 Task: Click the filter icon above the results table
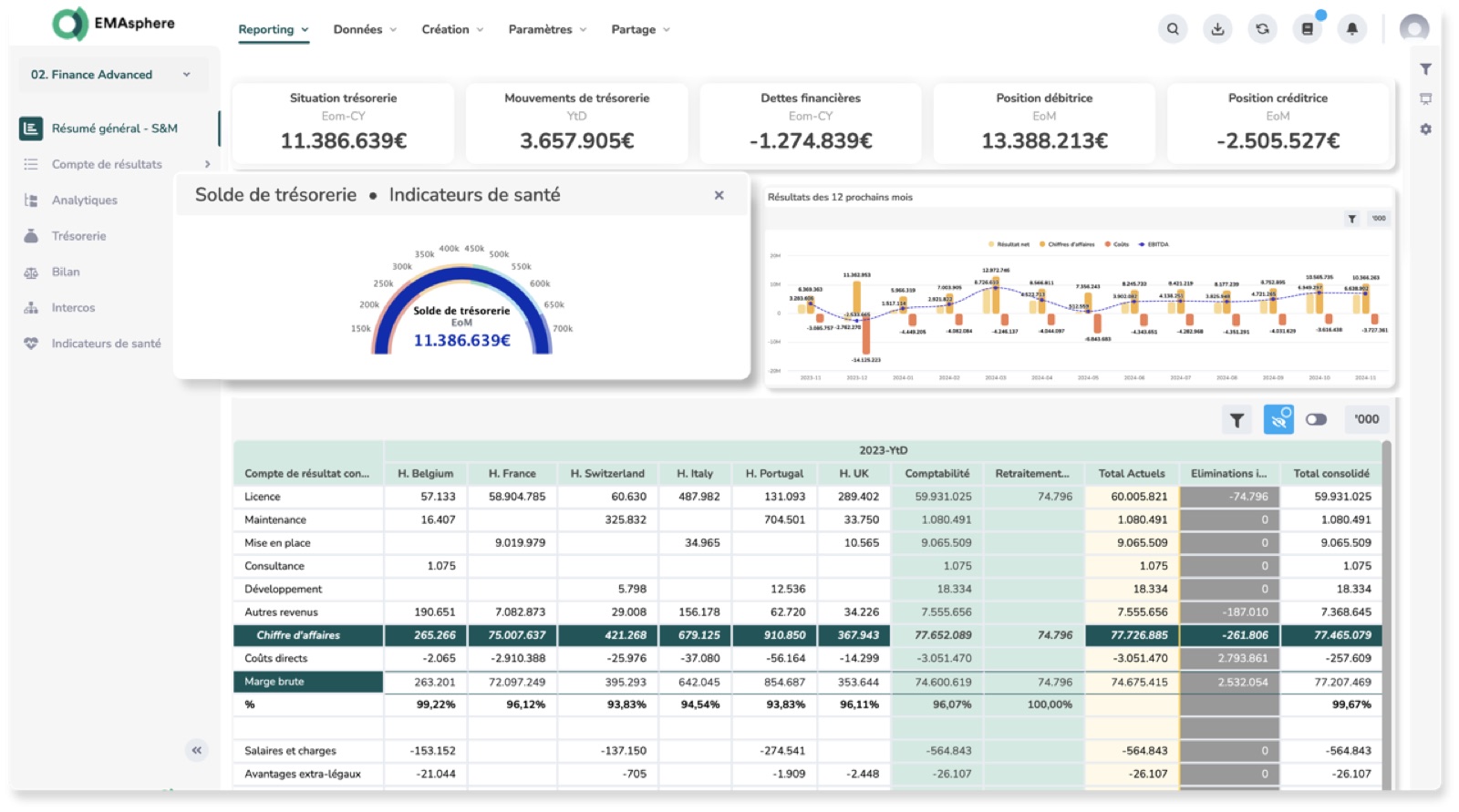[1237, 420]
